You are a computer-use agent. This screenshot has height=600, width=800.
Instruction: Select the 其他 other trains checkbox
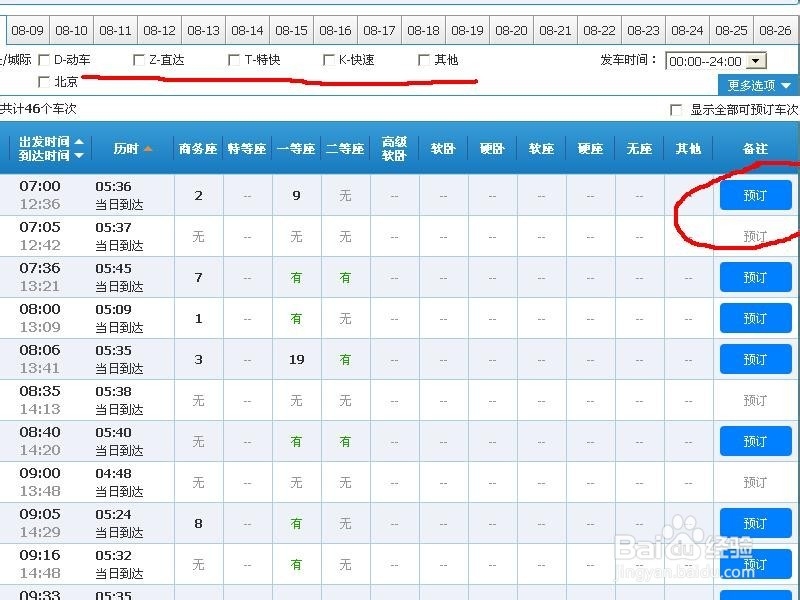pos(425,60)
